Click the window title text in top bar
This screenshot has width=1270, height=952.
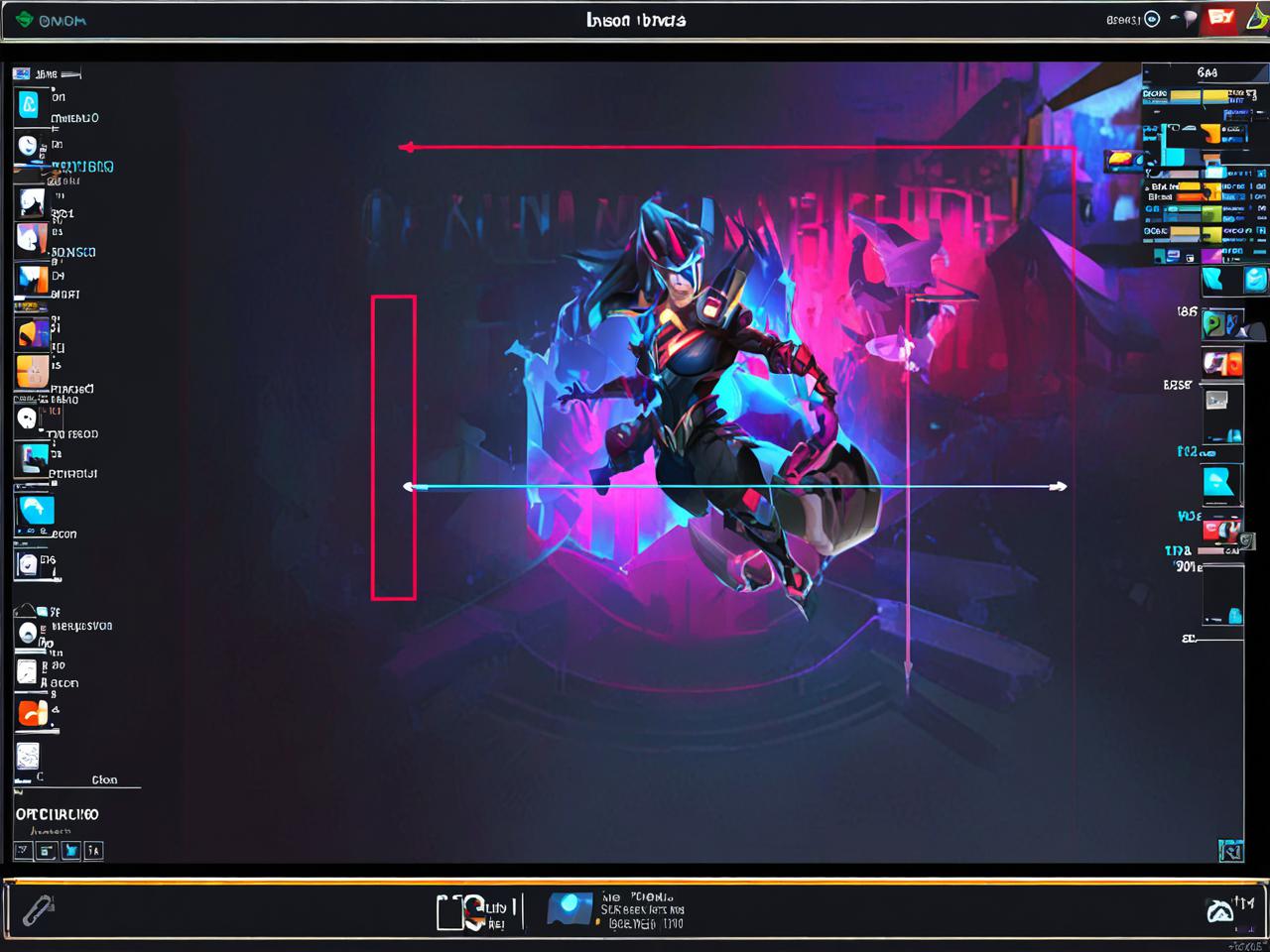coord(635,20)
